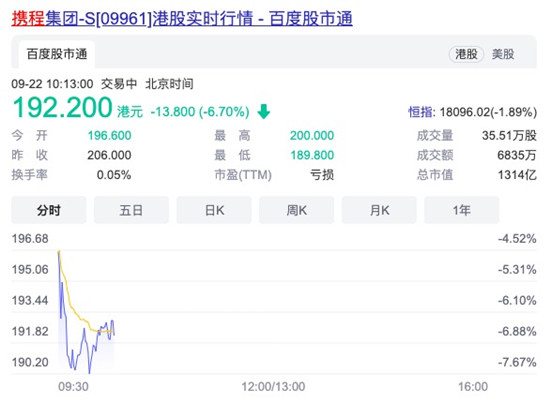Select the 周K chart tab
The width and height of the screenshot is (550, 402).
point(296,210)
